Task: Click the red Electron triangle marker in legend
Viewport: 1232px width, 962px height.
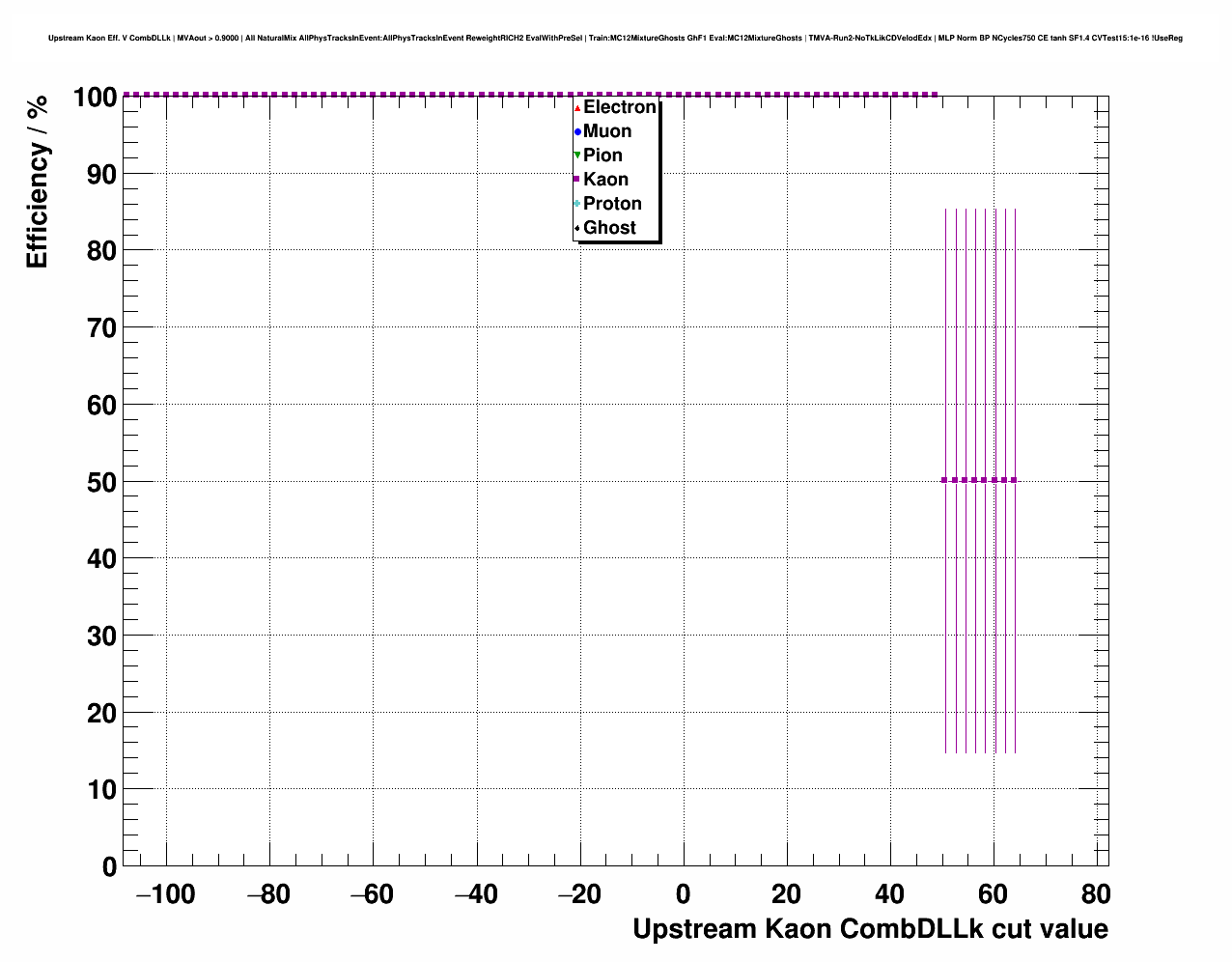Action: pos(577,108)
